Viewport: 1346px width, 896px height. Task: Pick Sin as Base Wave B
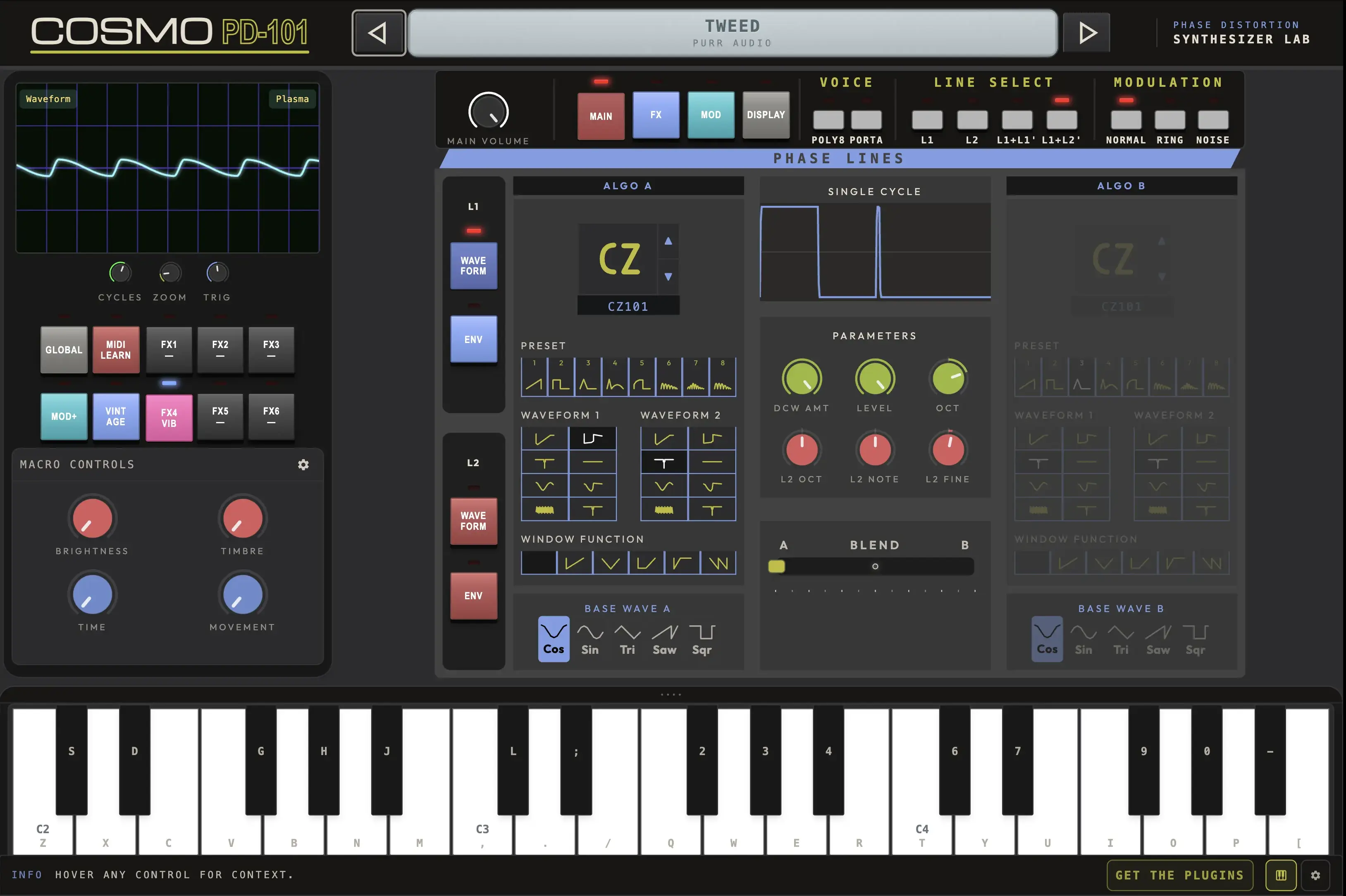(x=1083, y=639)
